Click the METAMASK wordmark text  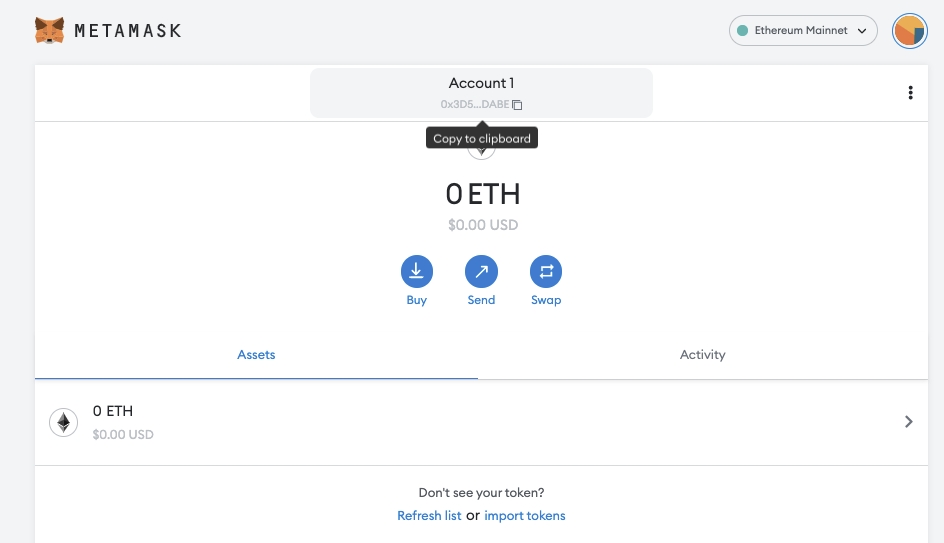pos(128,31)
